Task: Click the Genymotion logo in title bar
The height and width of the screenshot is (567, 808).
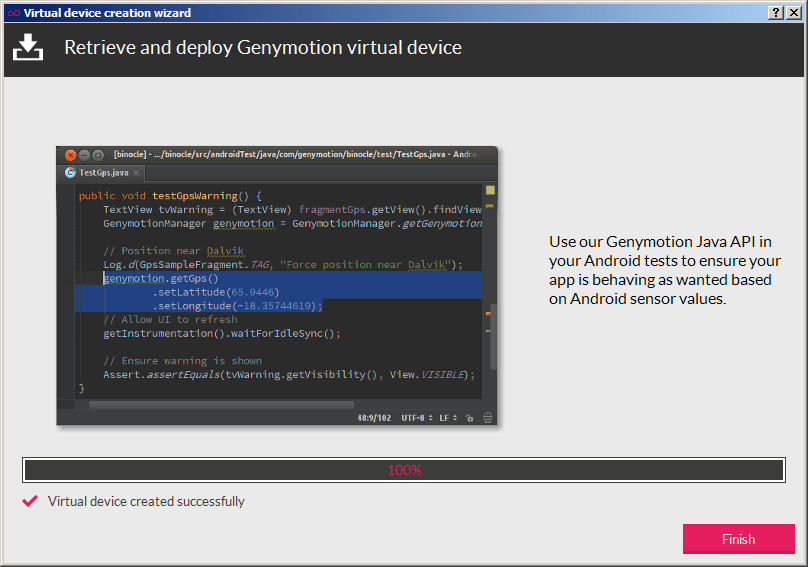Action: [14, 13]
